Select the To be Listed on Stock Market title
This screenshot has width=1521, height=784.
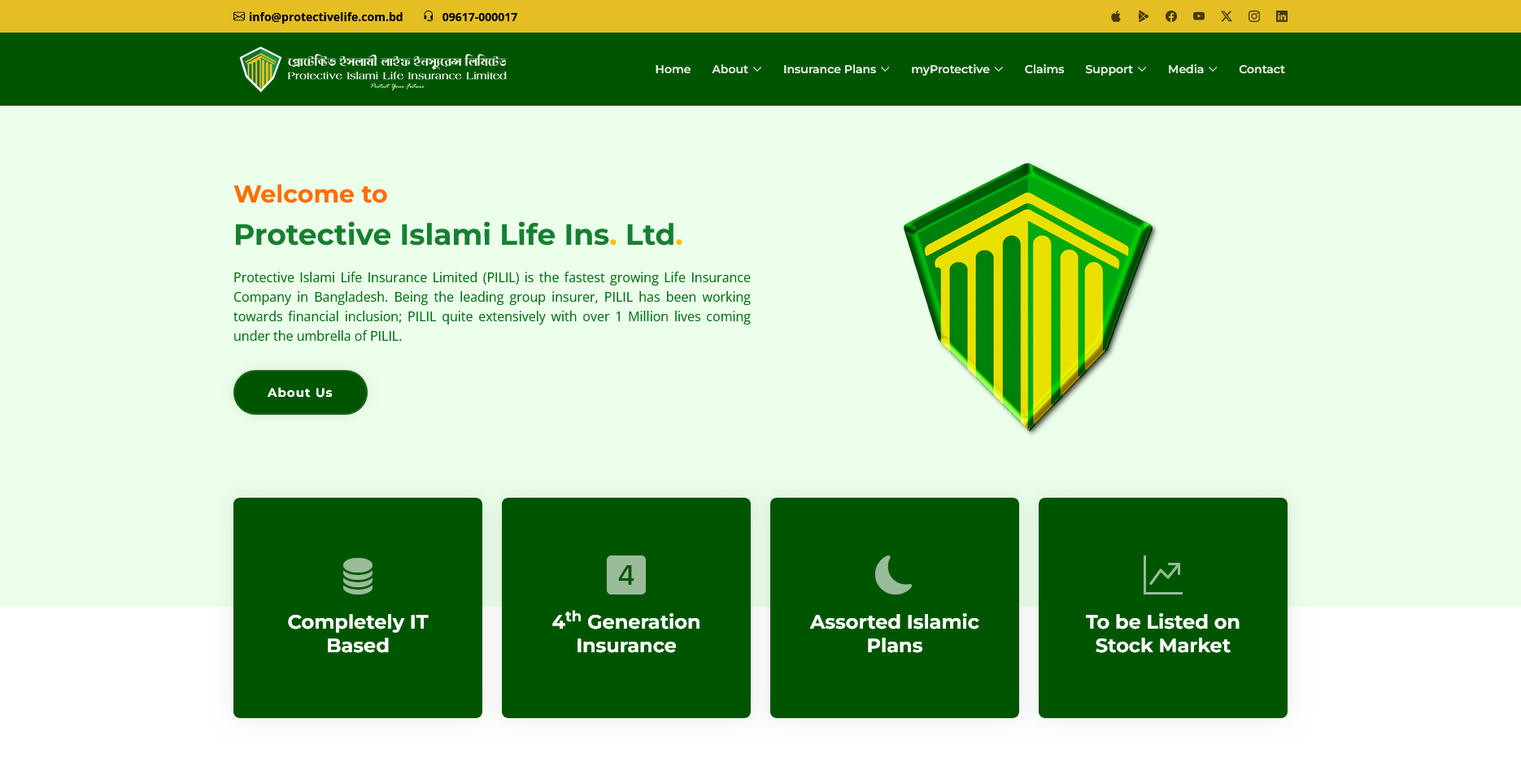click(x=1163, y=634)
